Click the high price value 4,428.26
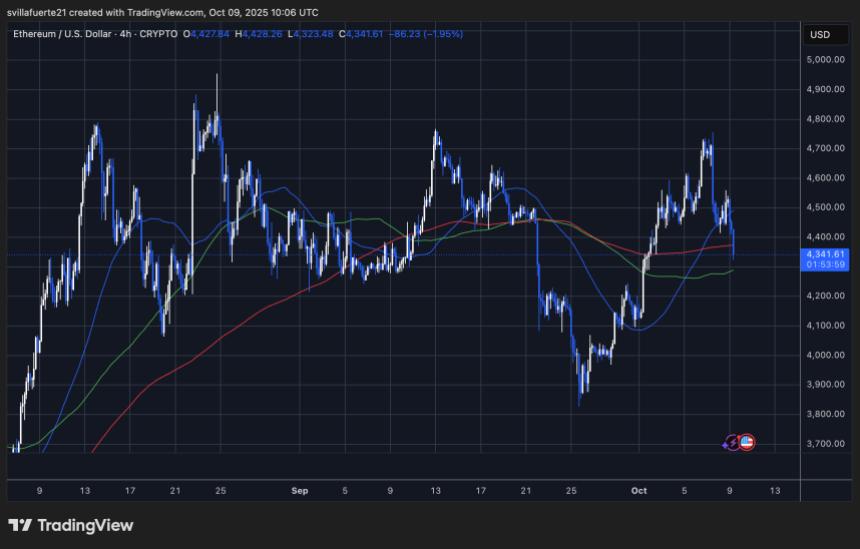This screenshot has height=549, width=860. (x=263, y=34)
